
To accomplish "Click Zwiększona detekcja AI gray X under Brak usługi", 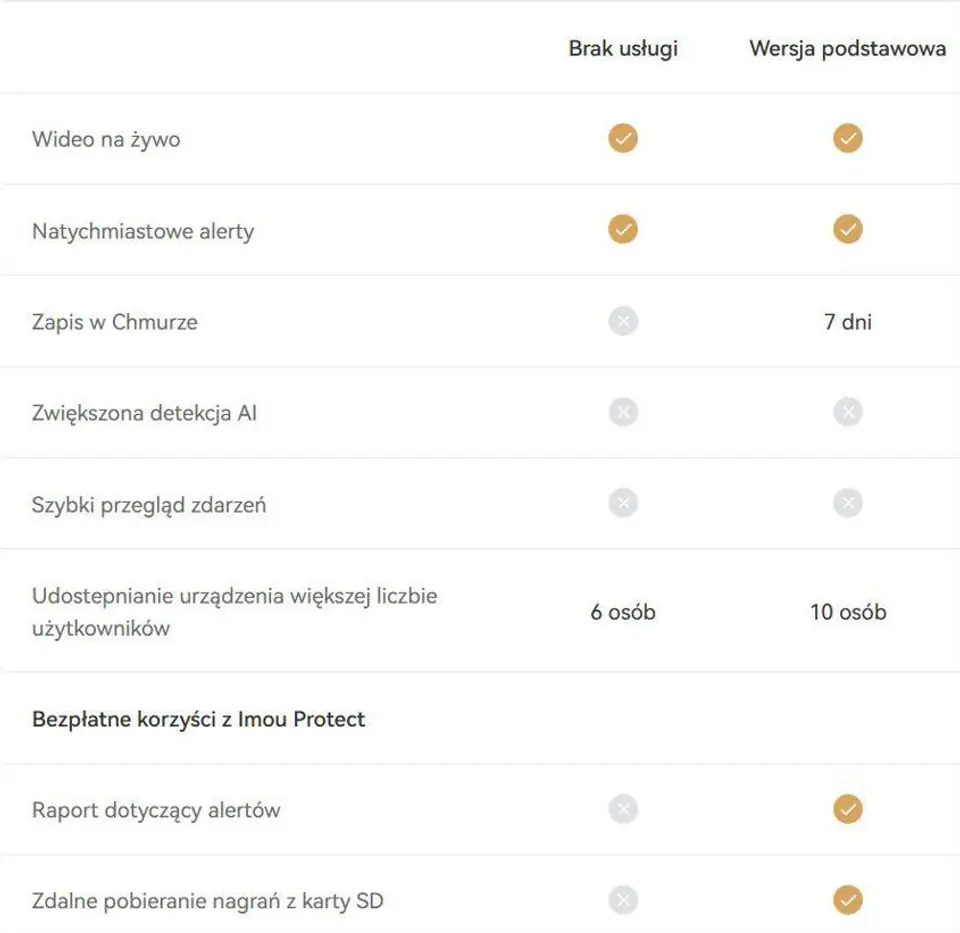I will [623, 412].
